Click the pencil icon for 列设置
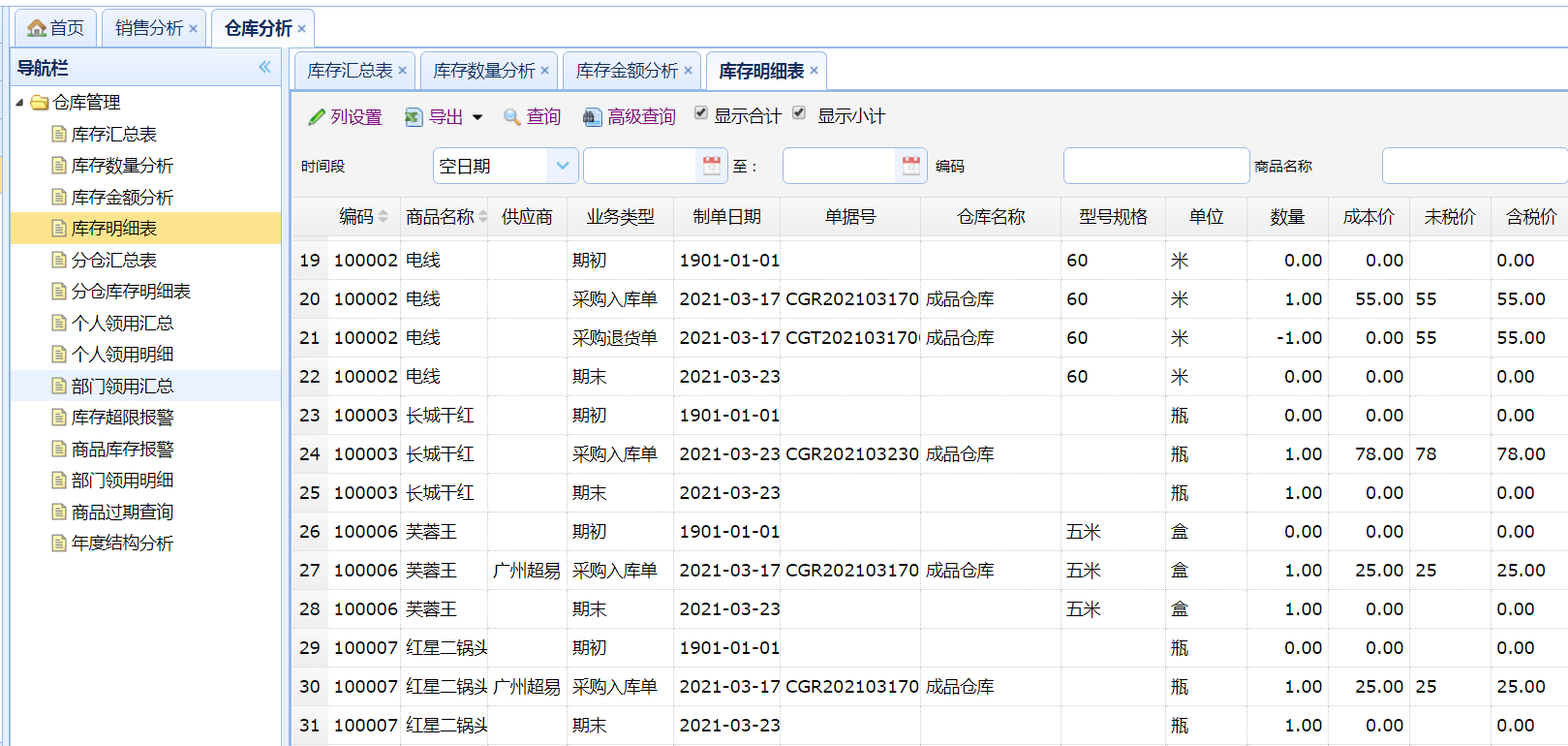This screenshot has width=1568, height=746. pos(316,117)
